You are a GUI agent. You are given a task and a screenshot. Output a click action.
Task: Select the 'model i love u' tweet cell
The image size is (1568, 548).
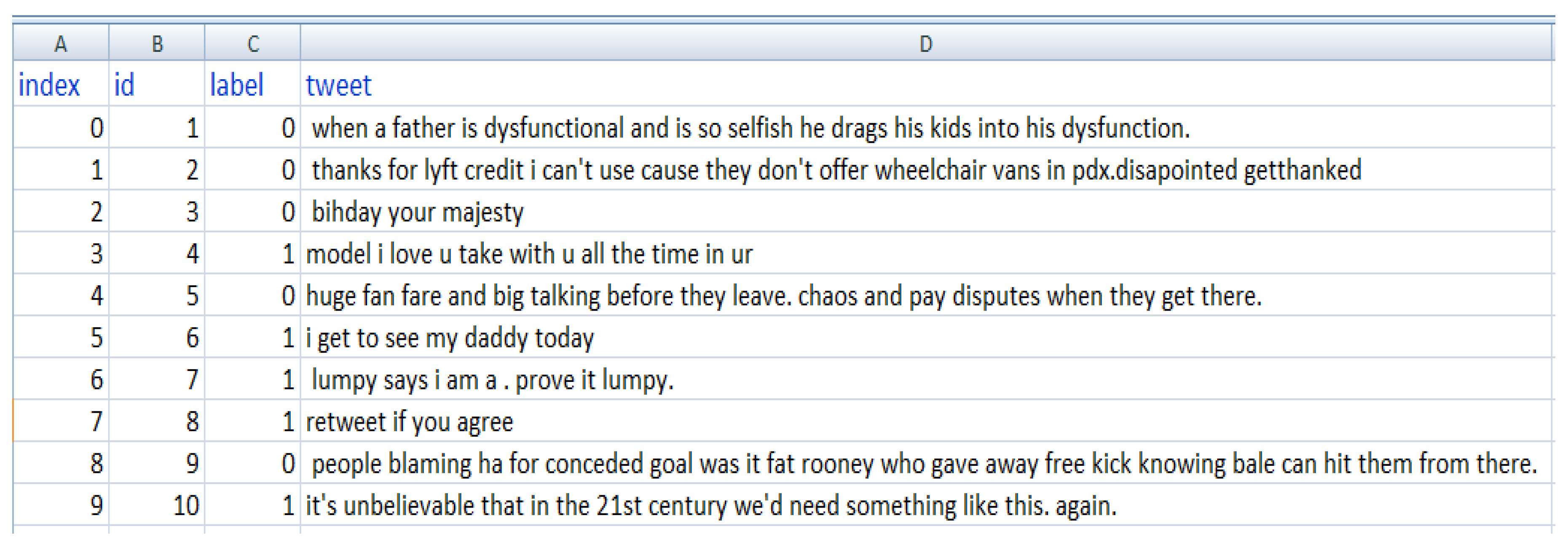tap(529, 254)
